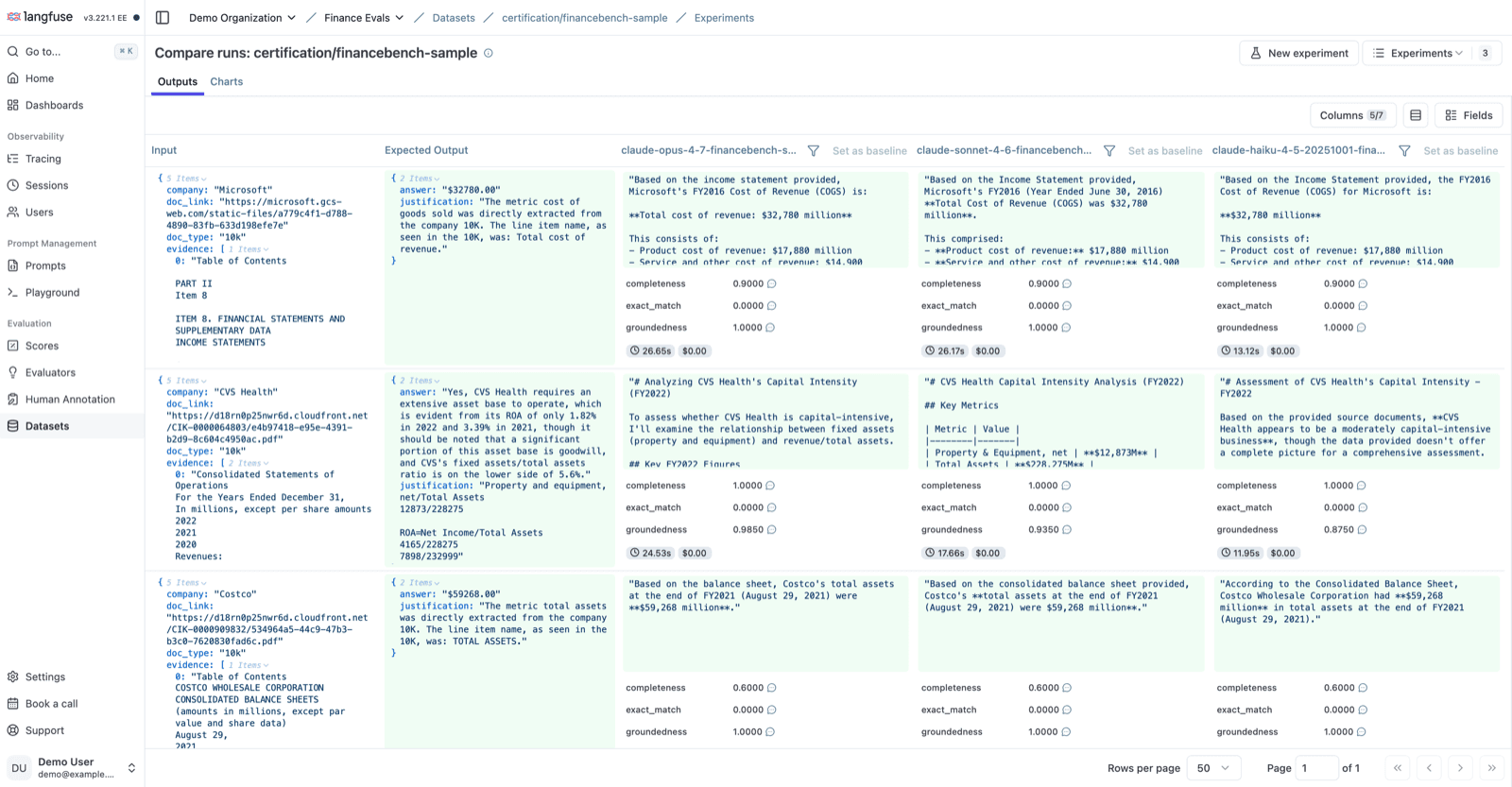
Task: Open completeness 0.6000 comment icon in haiku Costco row
Action: click(1362, 688)
